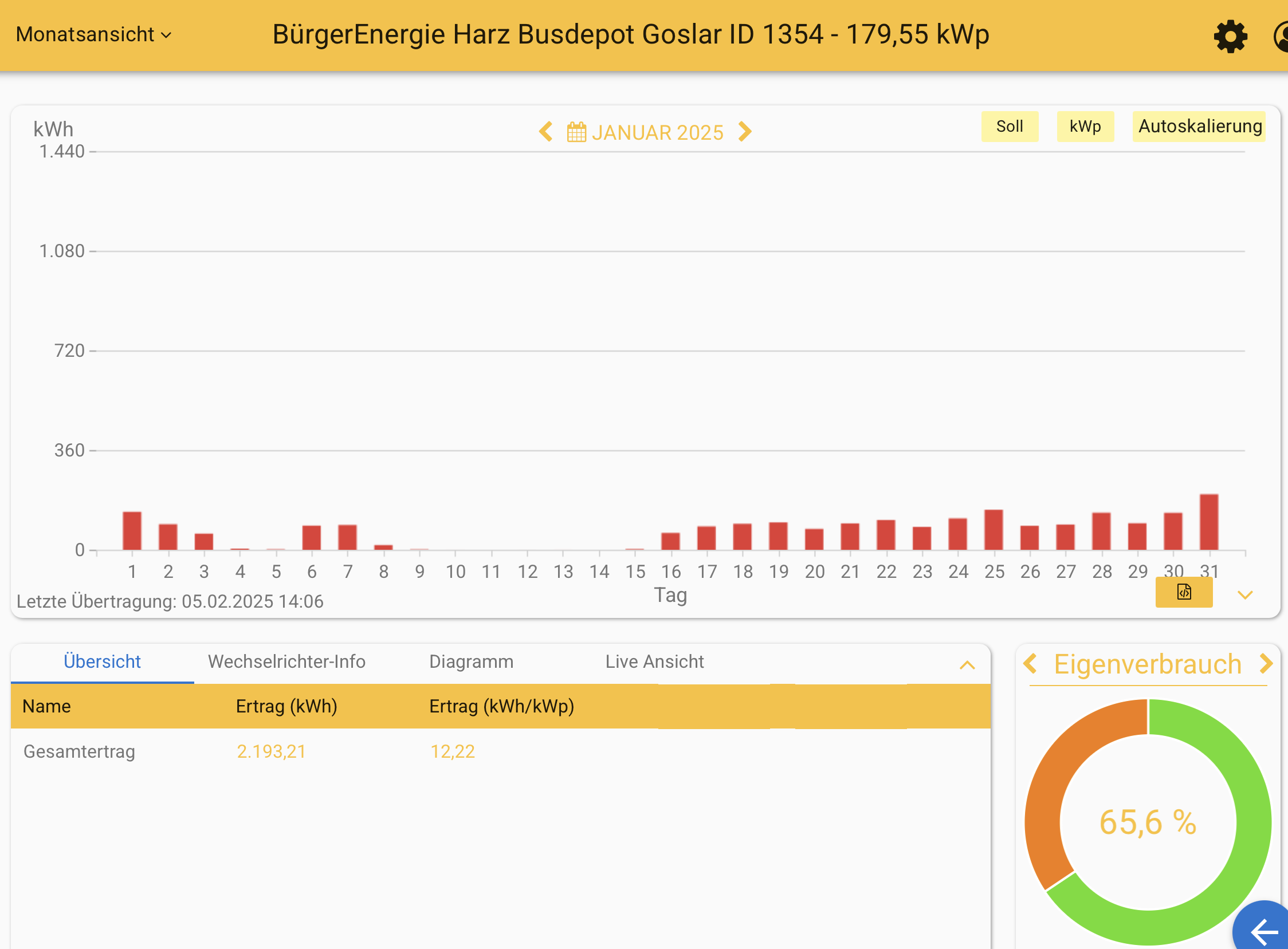Toggle Autoskalierung option

pyautogui.click(x=1199, y=127)
